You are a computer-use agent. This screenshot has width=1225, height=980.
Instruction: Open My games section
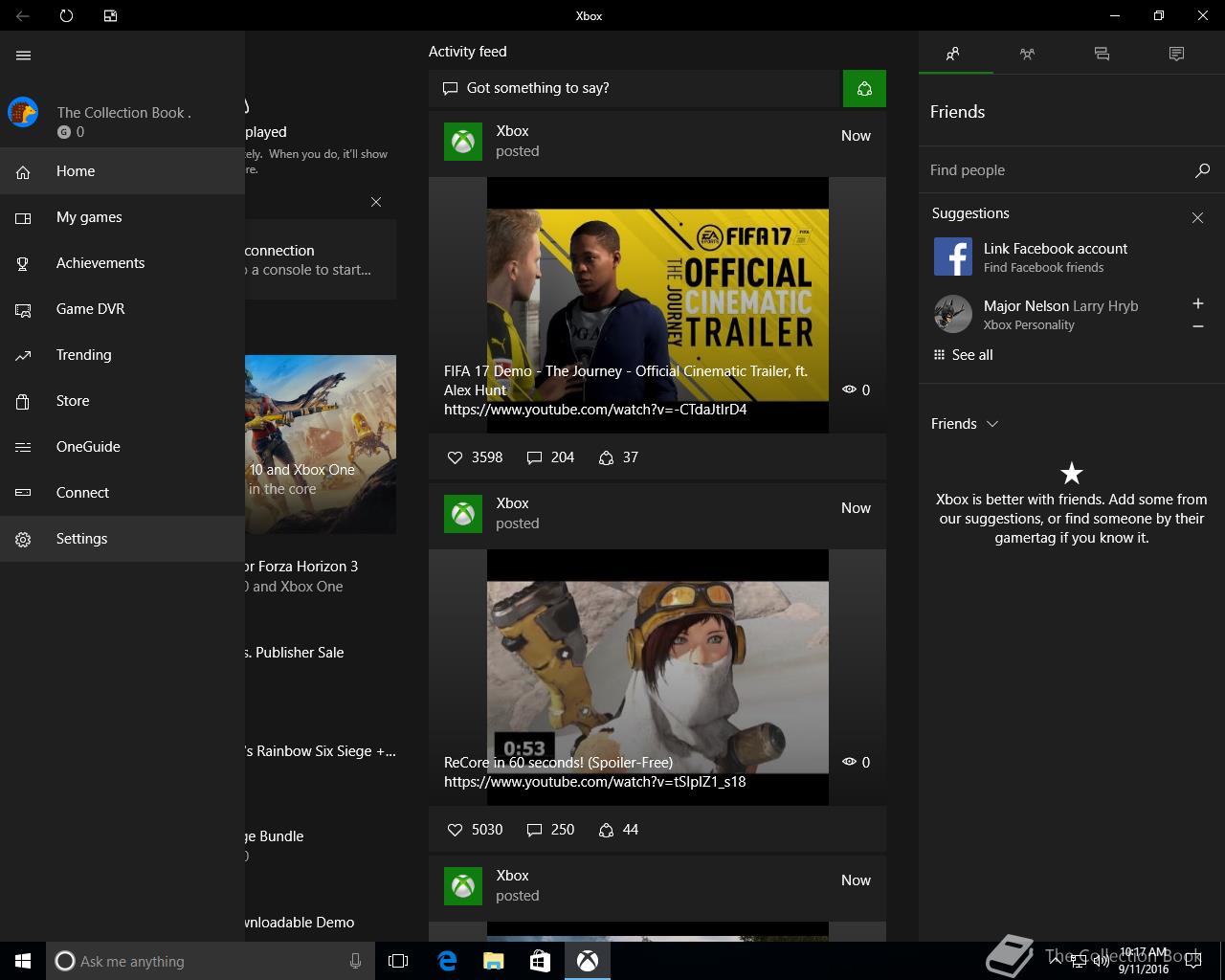tap(122, 217)
